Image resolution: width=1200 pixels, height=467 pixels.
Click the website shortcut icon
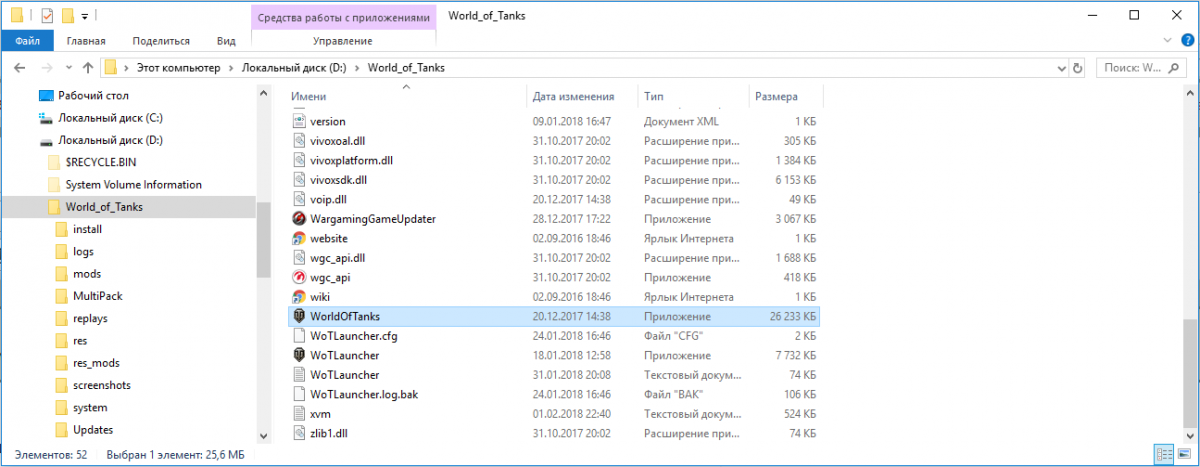click(x=298, y=238)
